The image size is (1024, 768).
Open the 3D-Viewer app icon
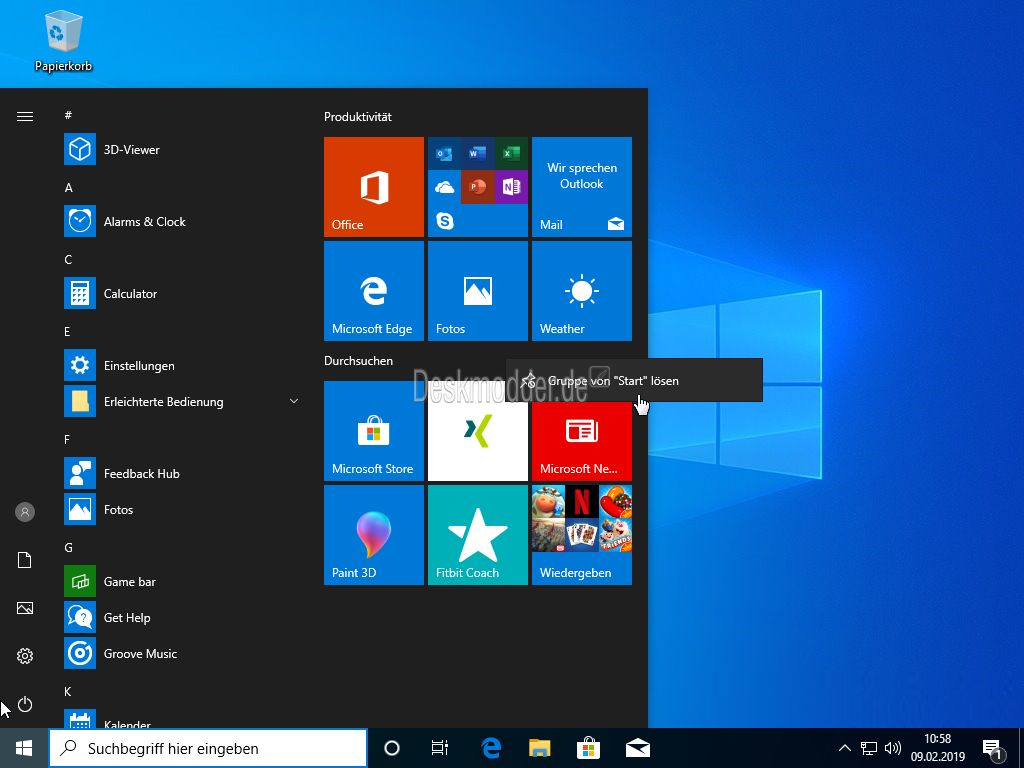click(80, 150)
